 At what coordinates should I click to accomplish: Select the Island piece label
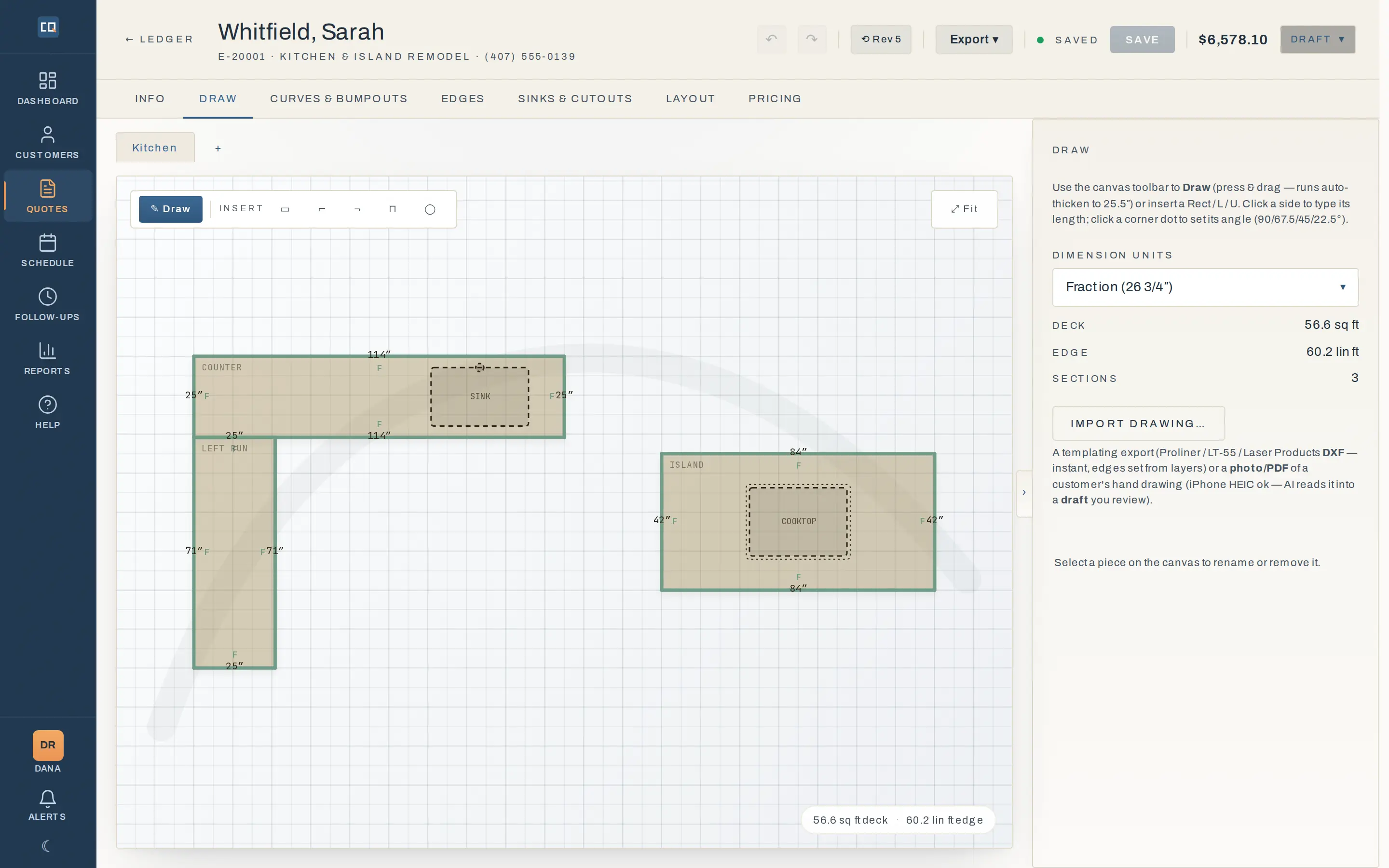[686, 465]
